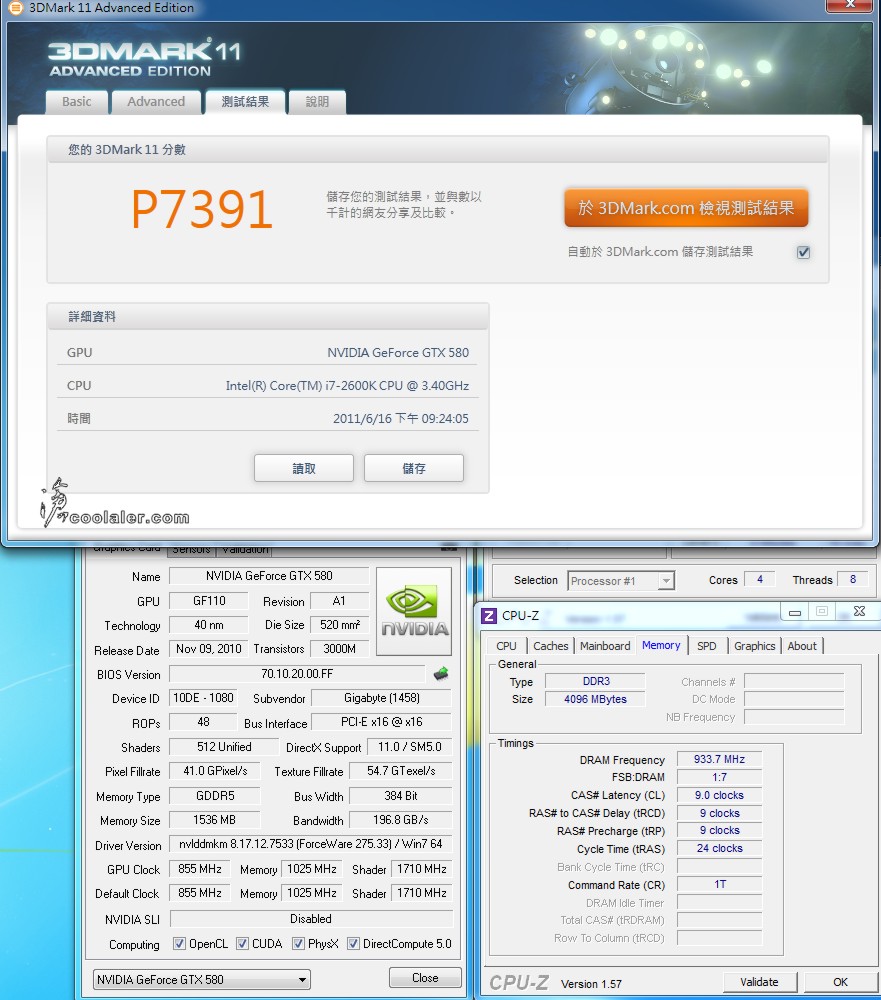
Task: Click the CPU-Z memory size 4096 MBytes
Action: 595,699
